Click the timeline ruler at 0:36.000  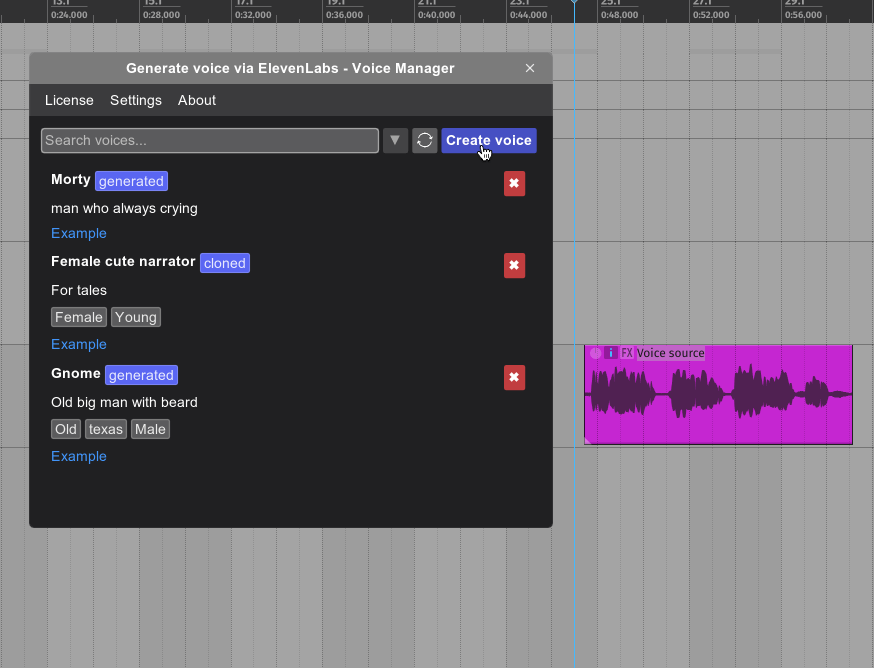pos(344,15)
